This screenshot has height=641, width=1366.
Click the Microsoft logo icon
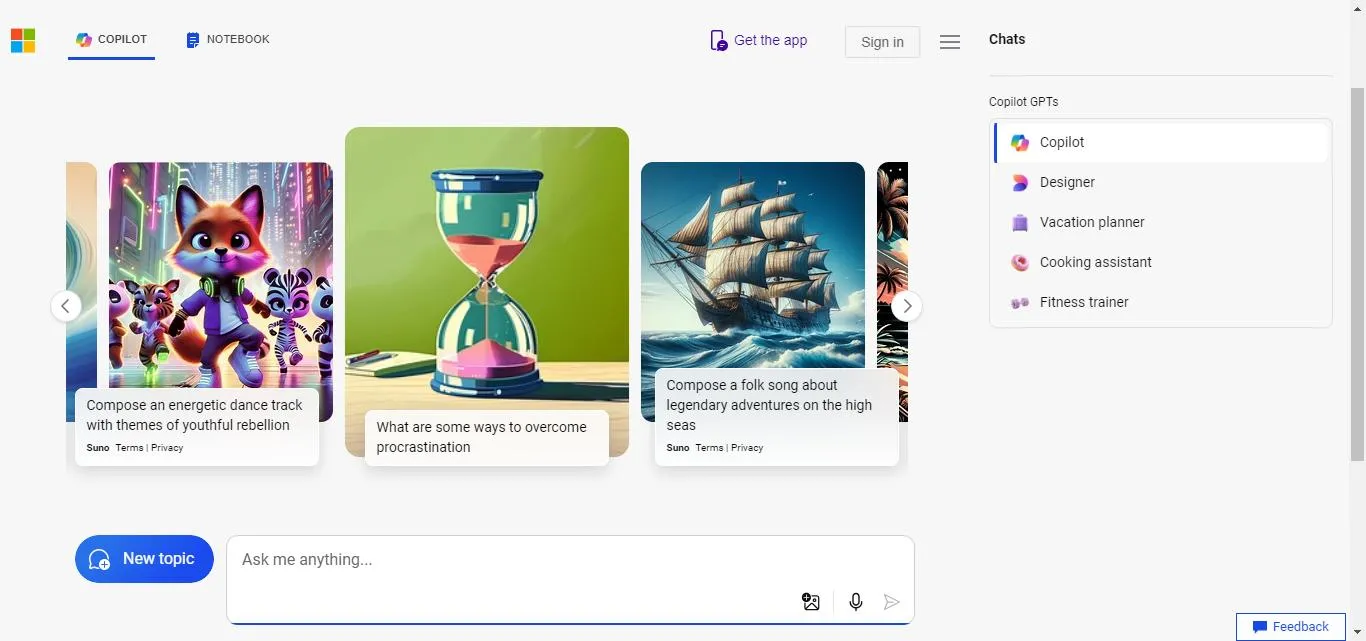pos(23,40)
